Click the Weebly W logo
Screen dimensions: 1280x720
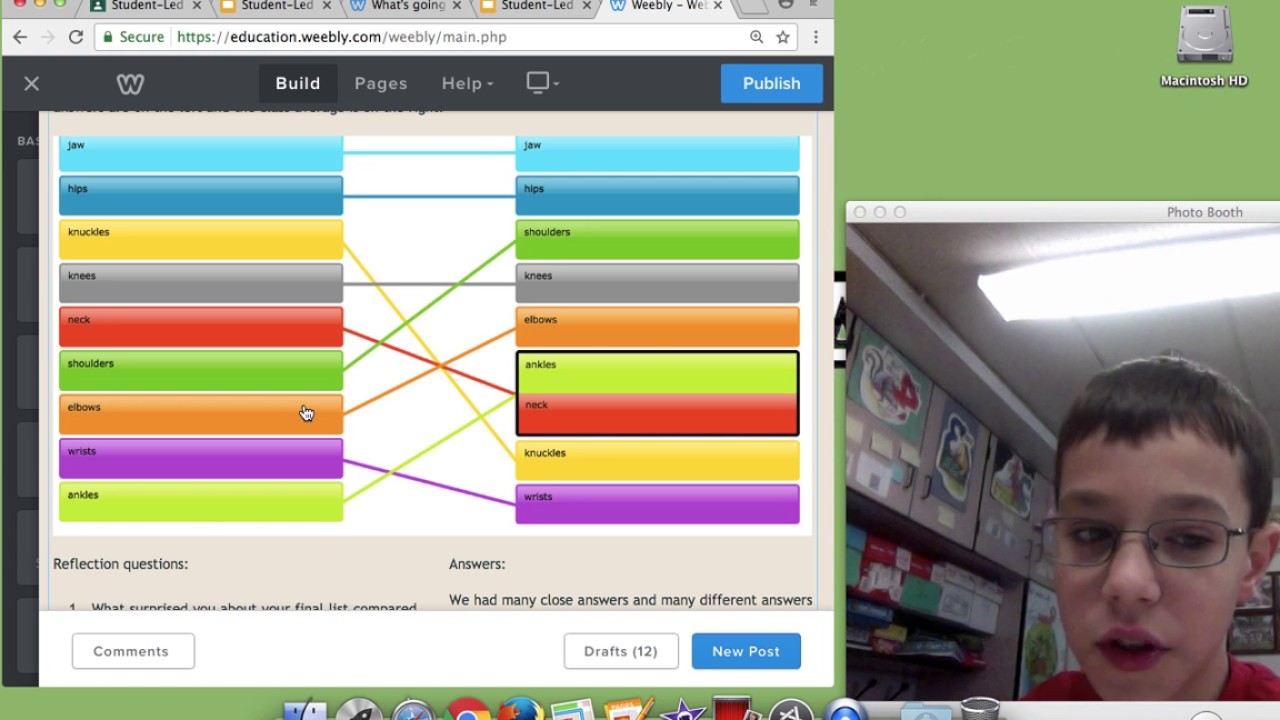pos(130,83)
